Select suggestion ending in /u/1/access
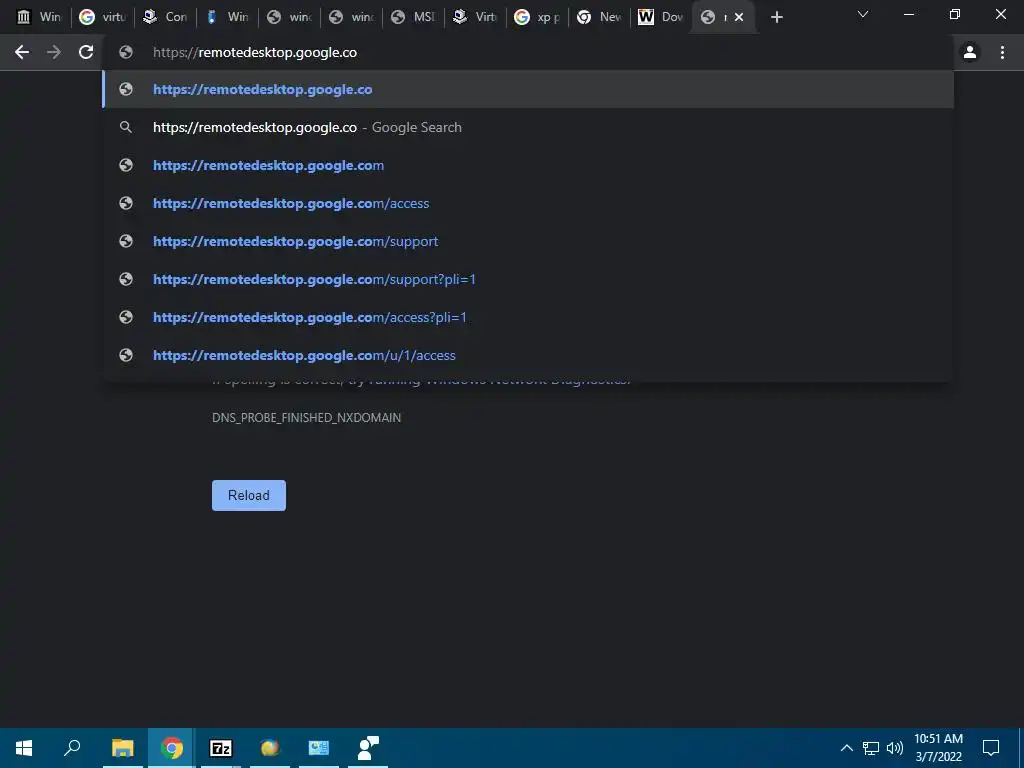Viewport: 1024px width, 768px height. point(528,355)
